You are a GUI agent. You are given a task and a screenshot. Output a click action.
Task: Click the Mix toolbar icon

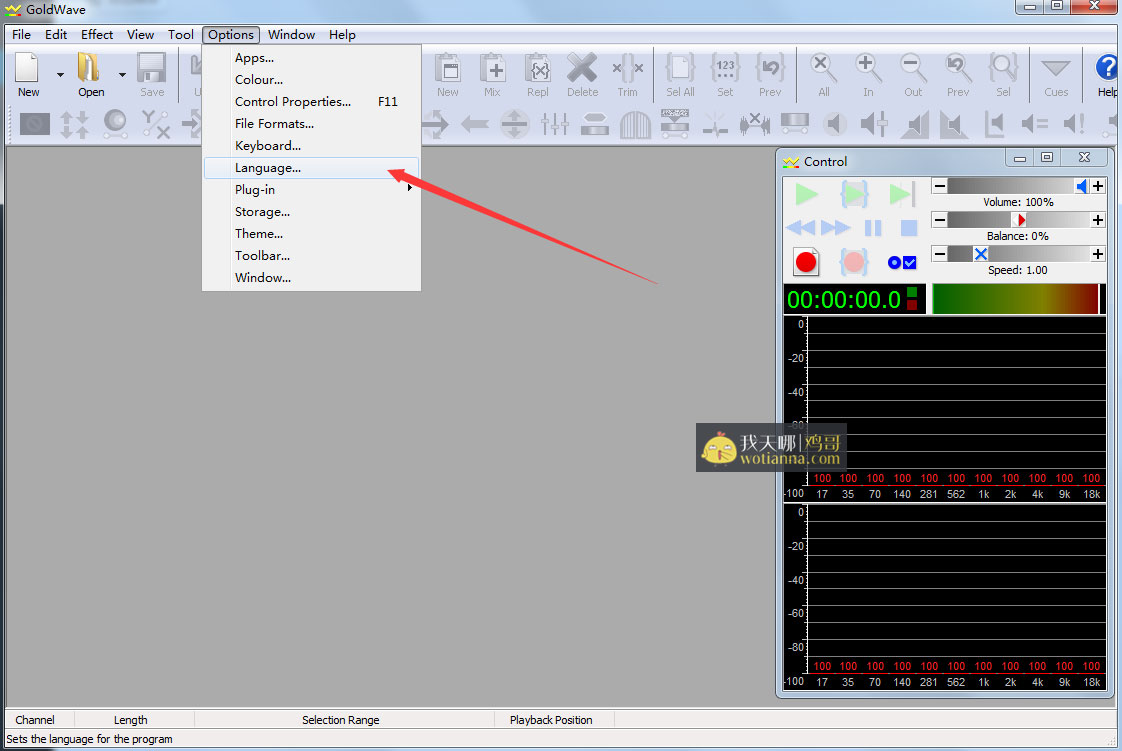492,69
